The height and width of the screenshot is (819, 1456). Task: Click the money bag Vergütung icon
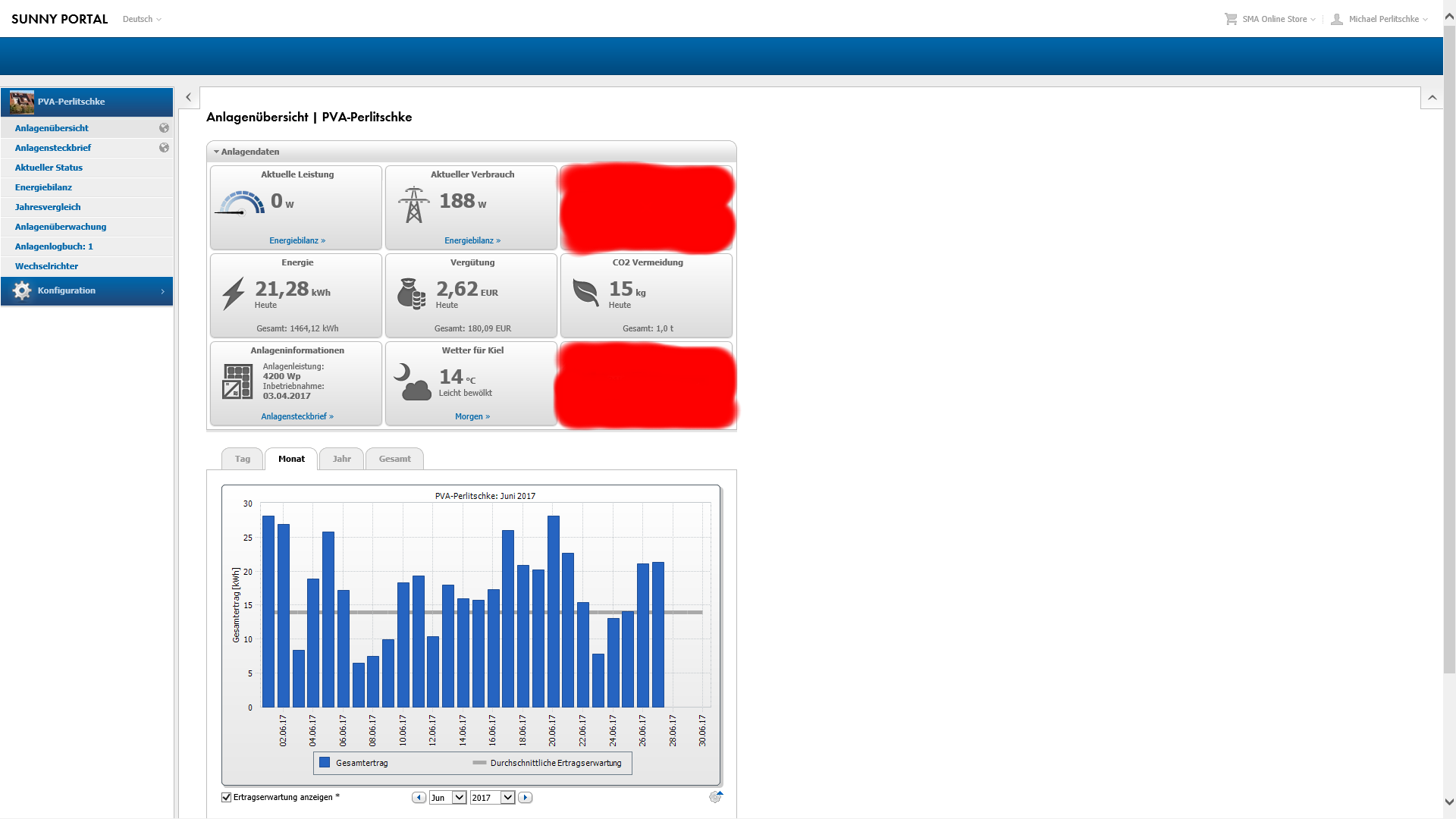point(411,293)
